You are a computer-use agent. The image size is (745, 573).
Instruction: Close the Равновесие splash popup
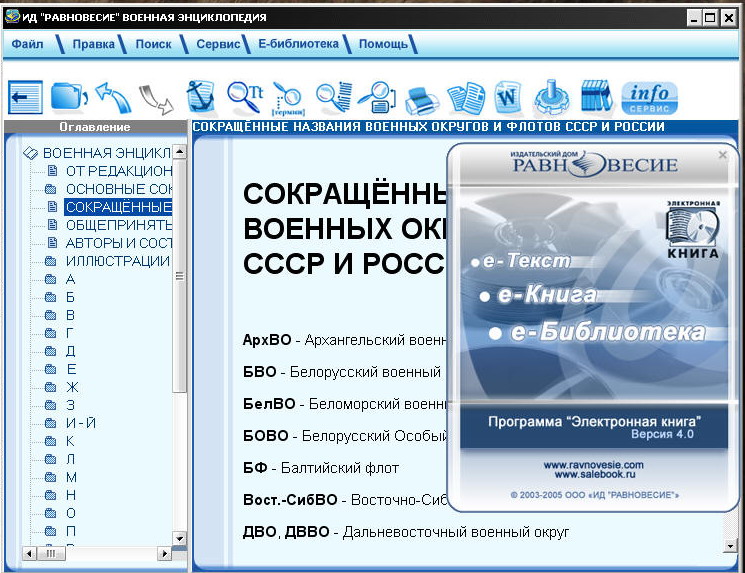(723, 155)
